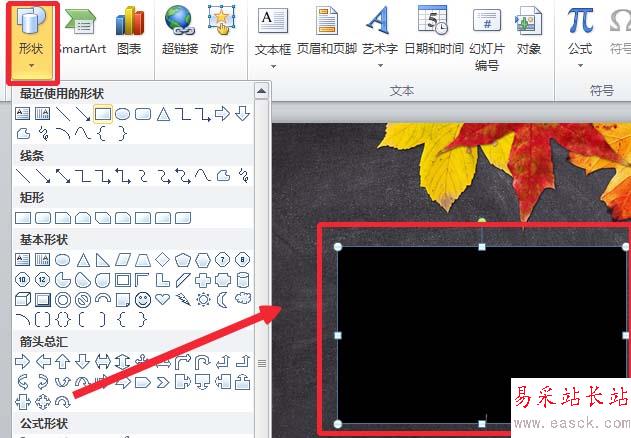Select heart shape
The height and width of the screenshot is (438, 631).
(x=163, y=299)
